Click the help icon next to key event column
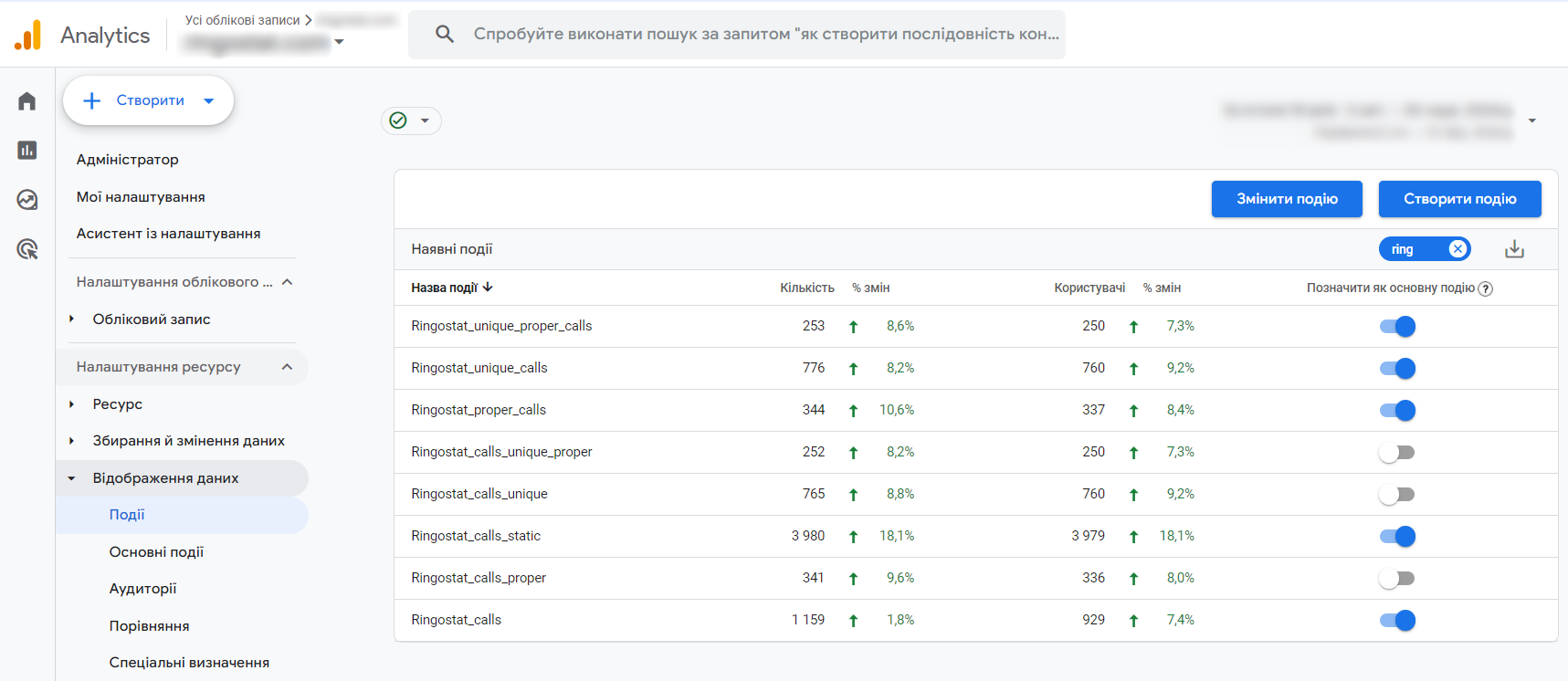Viewport: 1568px width, 681px height. click(1486, 288)
